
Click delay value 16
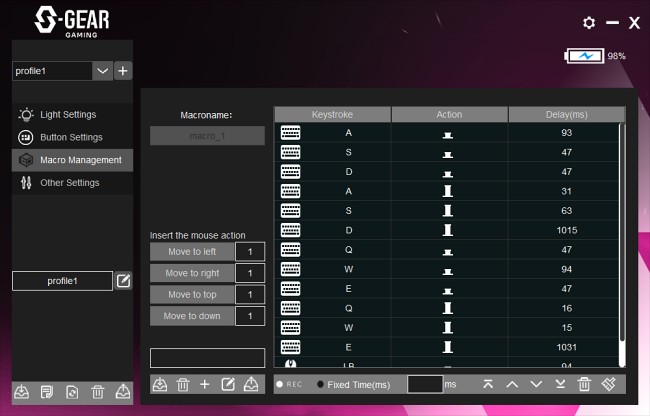click(x=566, y=308)
